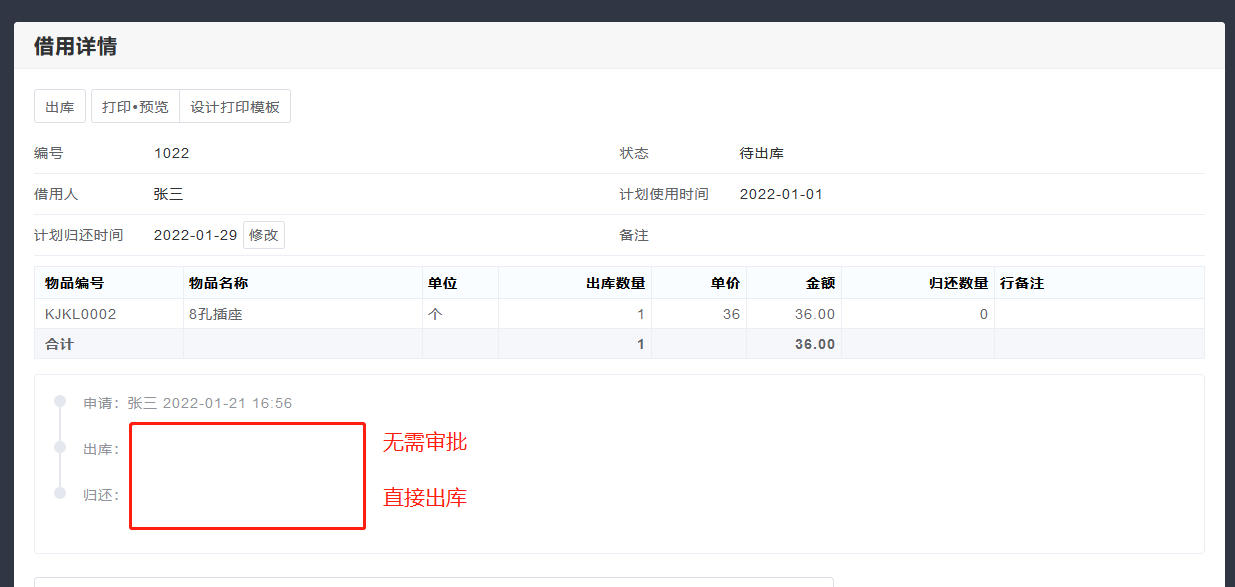The width and height of the screenshot is (1235, 587).
Task: Click the 出库数量 column header
Action: point(615,283)
